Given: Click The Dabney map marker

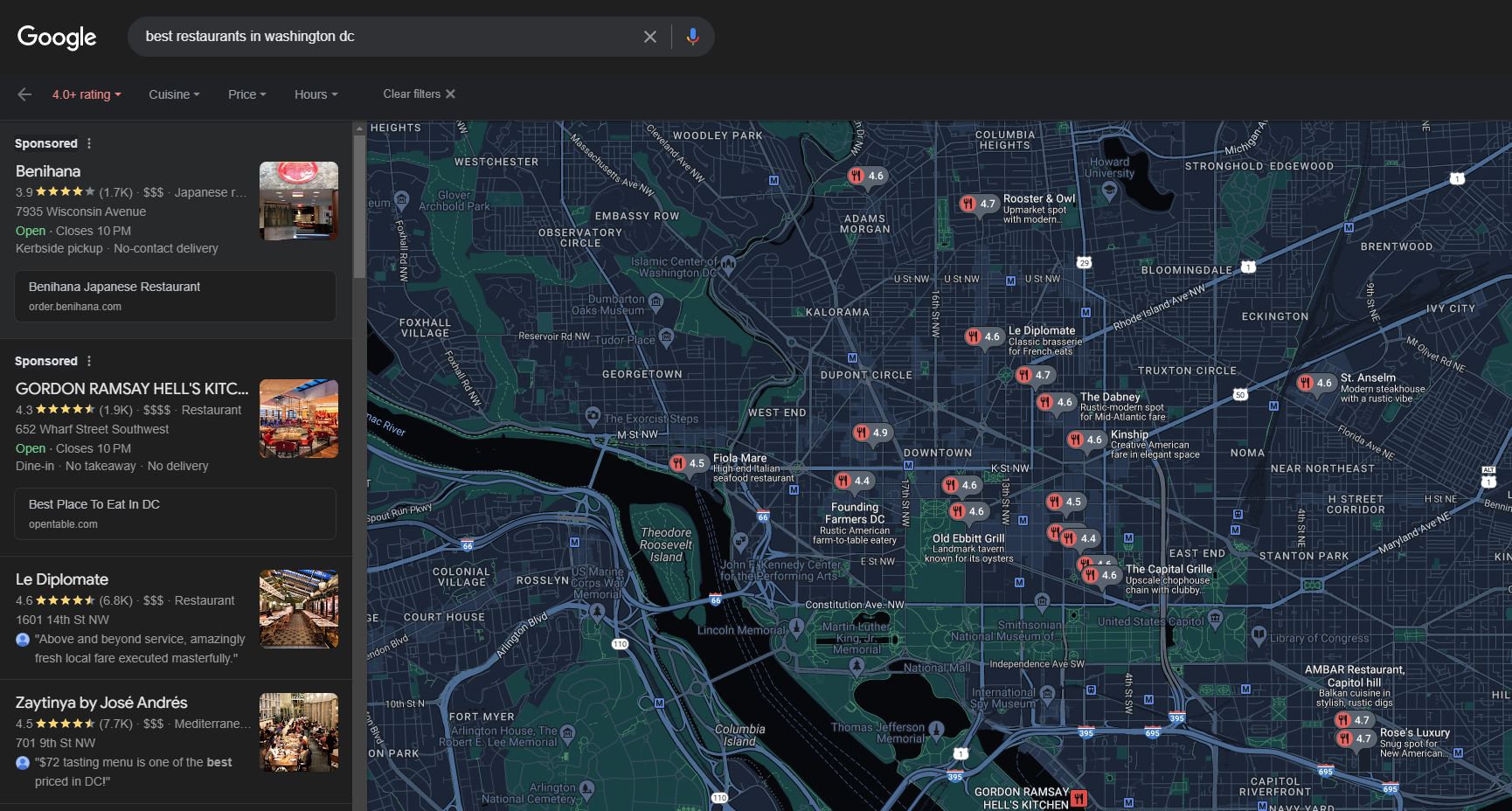Looking at the screenshot, I should pos(1053,402).
